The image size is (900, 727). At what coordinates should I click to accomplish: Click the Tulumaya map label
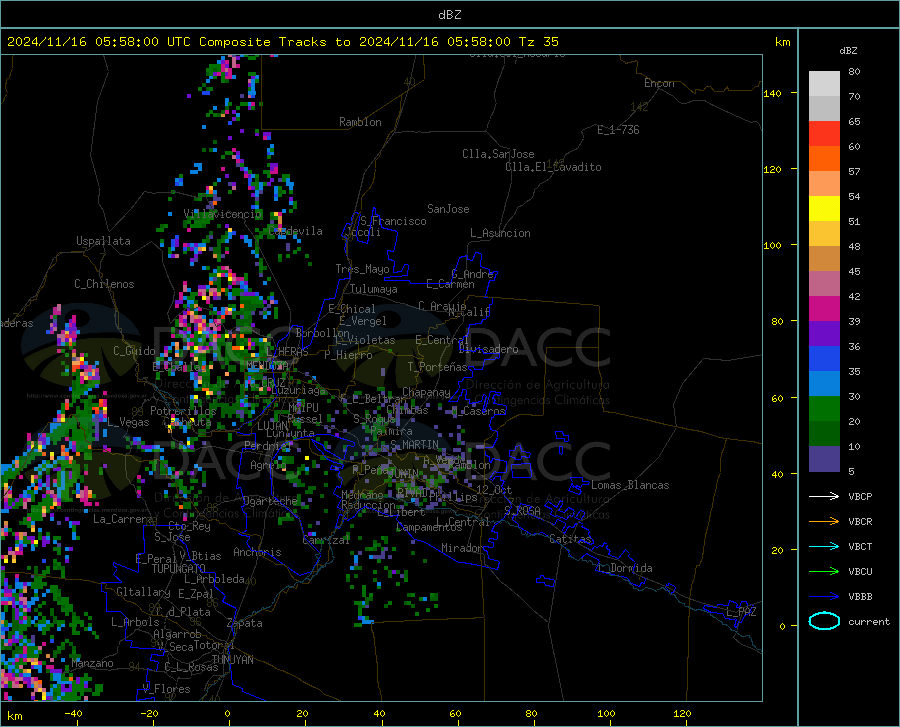tap(374, 289)
